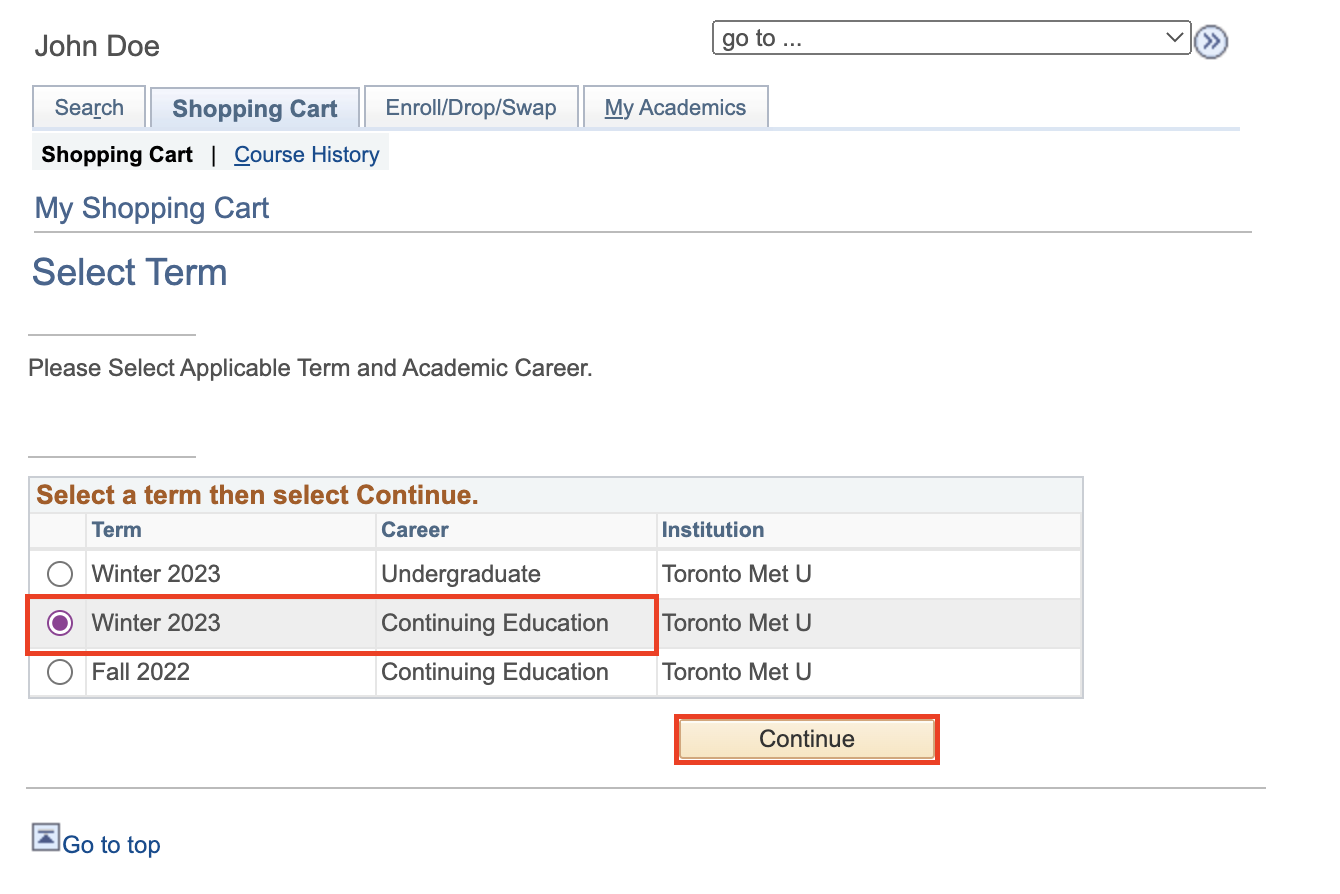
Task: Open the Course History link
Action: [x=307, y=155]
